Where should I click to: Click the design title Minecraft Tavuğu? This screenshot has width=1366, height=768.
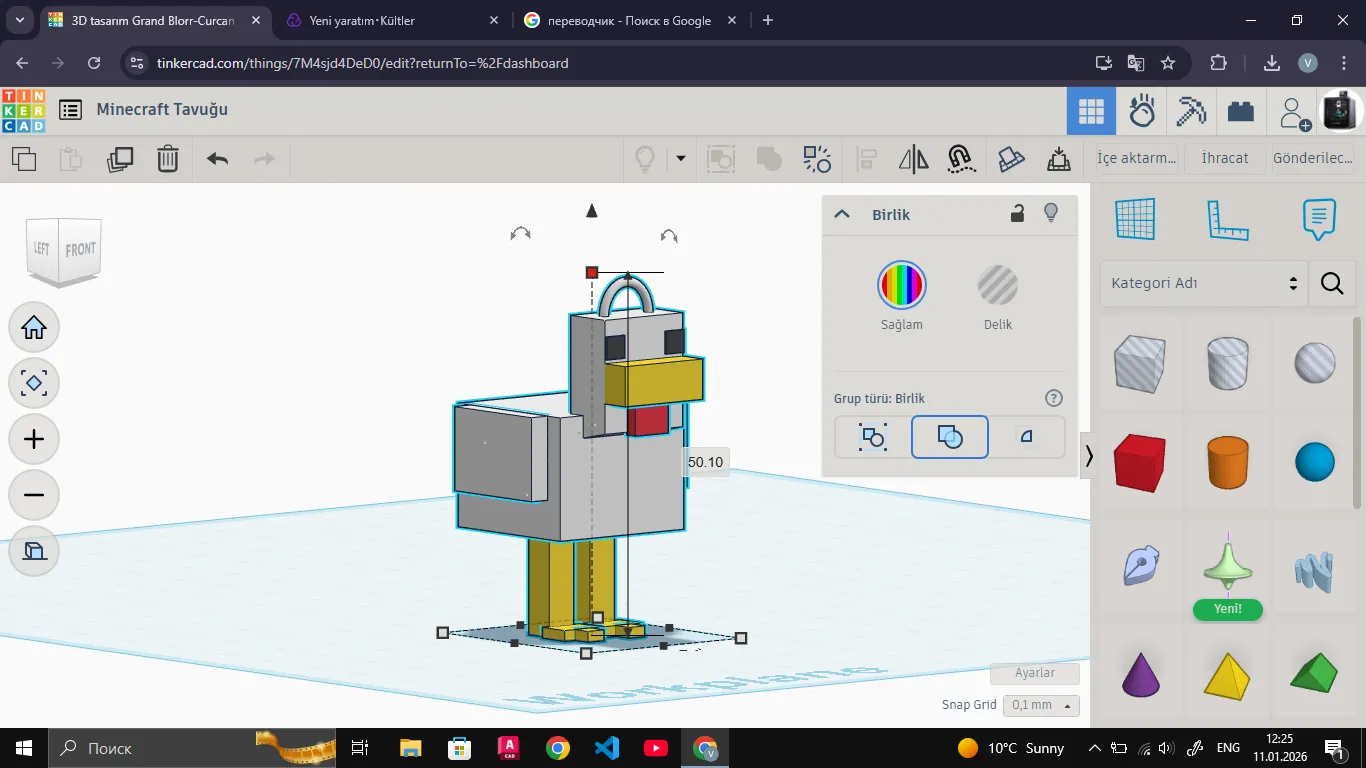point(162,109)
